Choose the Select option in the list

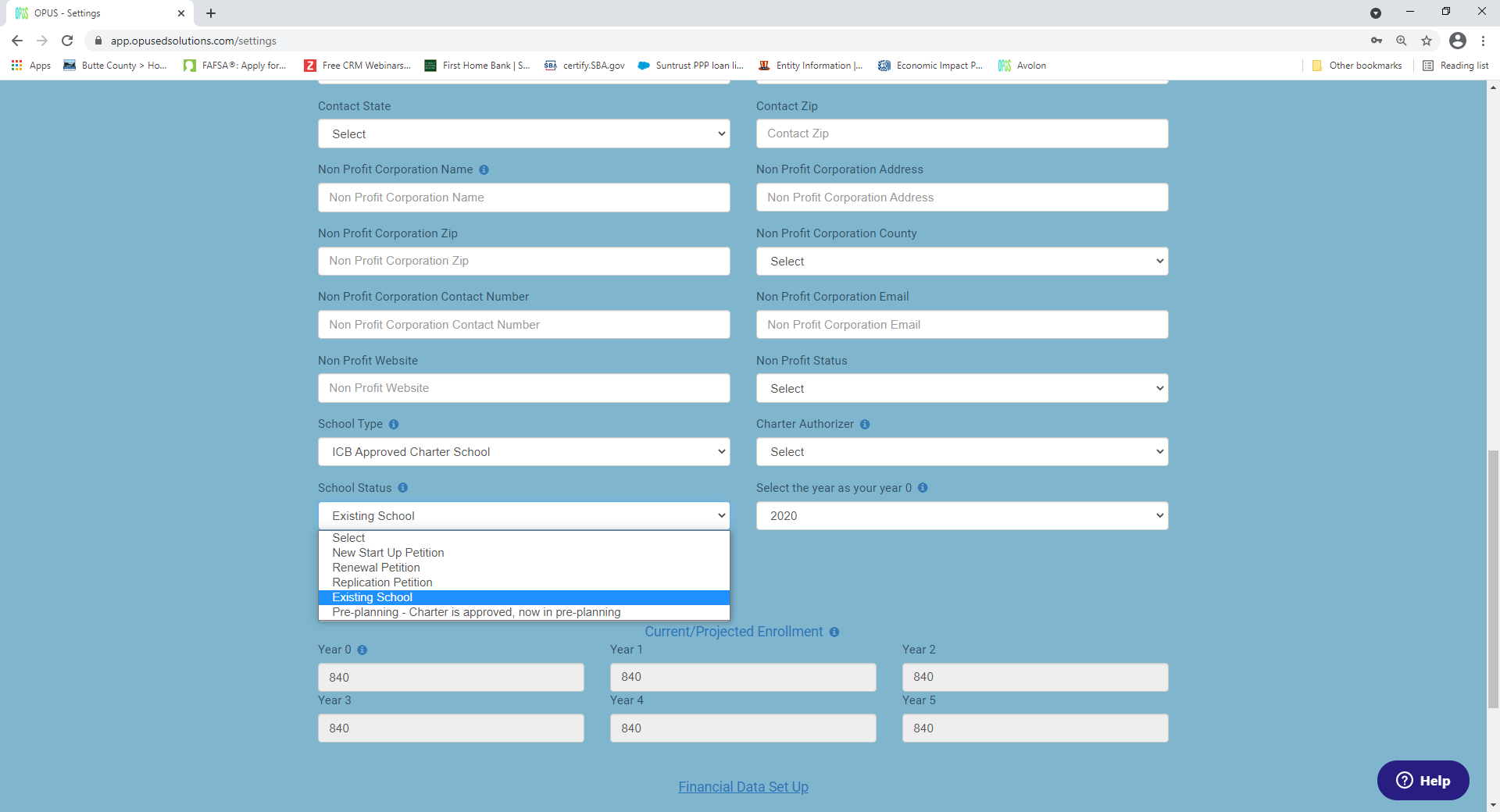pos(524,538)
